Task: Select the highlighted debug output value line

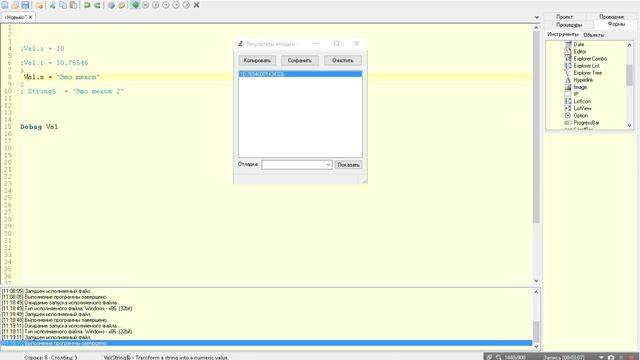Action: pos(300,74)
